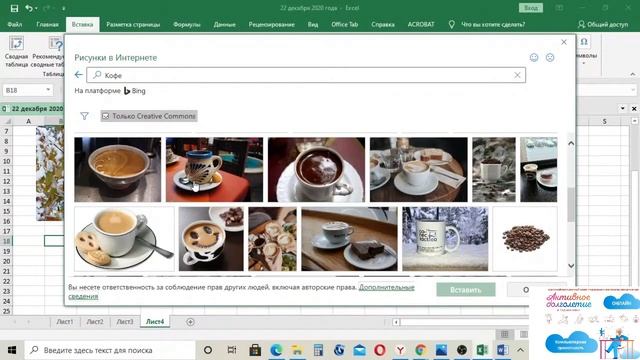Select the blue-rimmed mug on orange table thumbnail
This screenshot has width=640, height=360.
pos(214,169)
